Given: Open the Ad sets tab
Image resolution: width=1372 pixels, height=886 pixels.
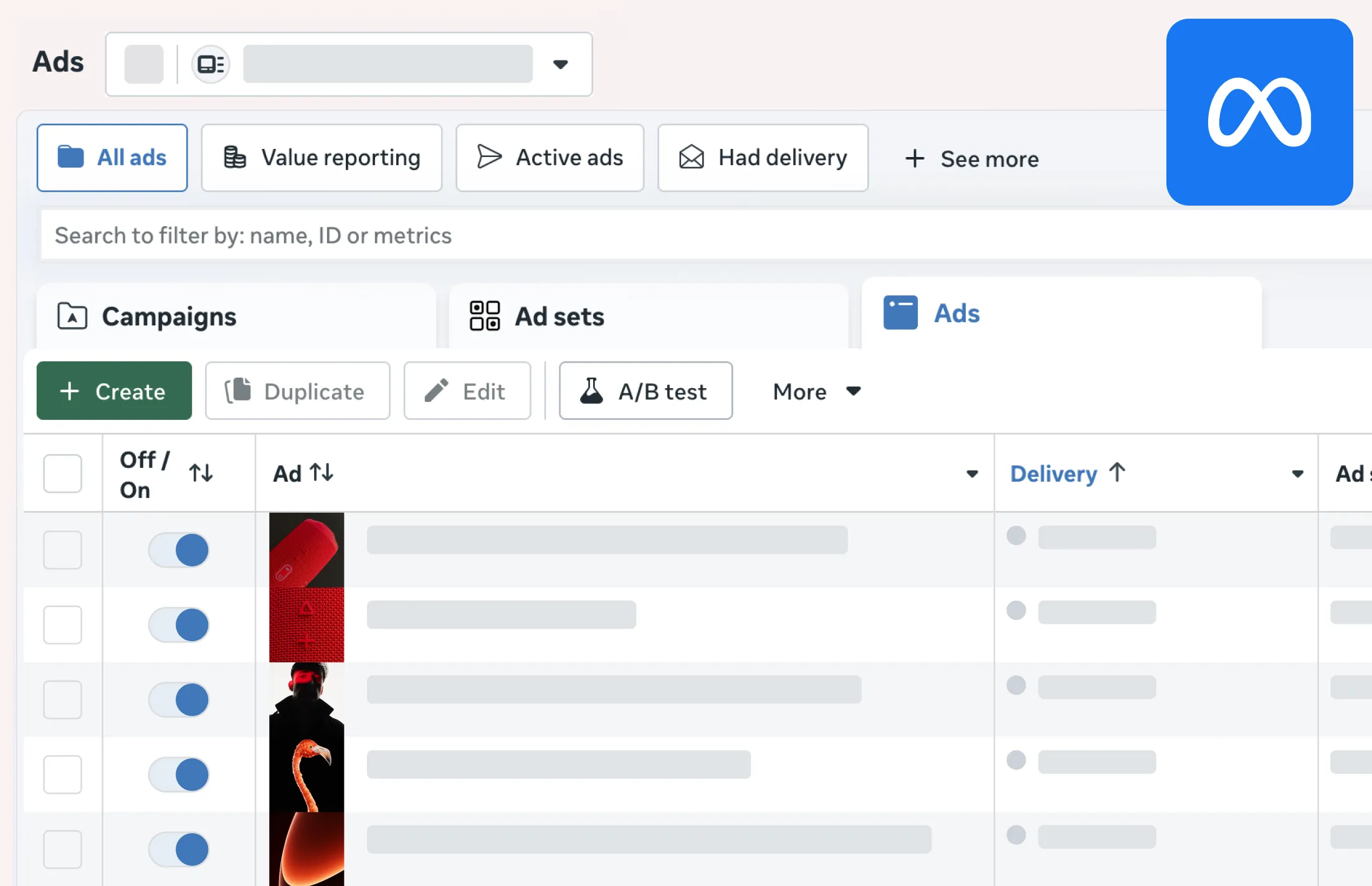Looking at the screenshot, I should pos(649,316).
